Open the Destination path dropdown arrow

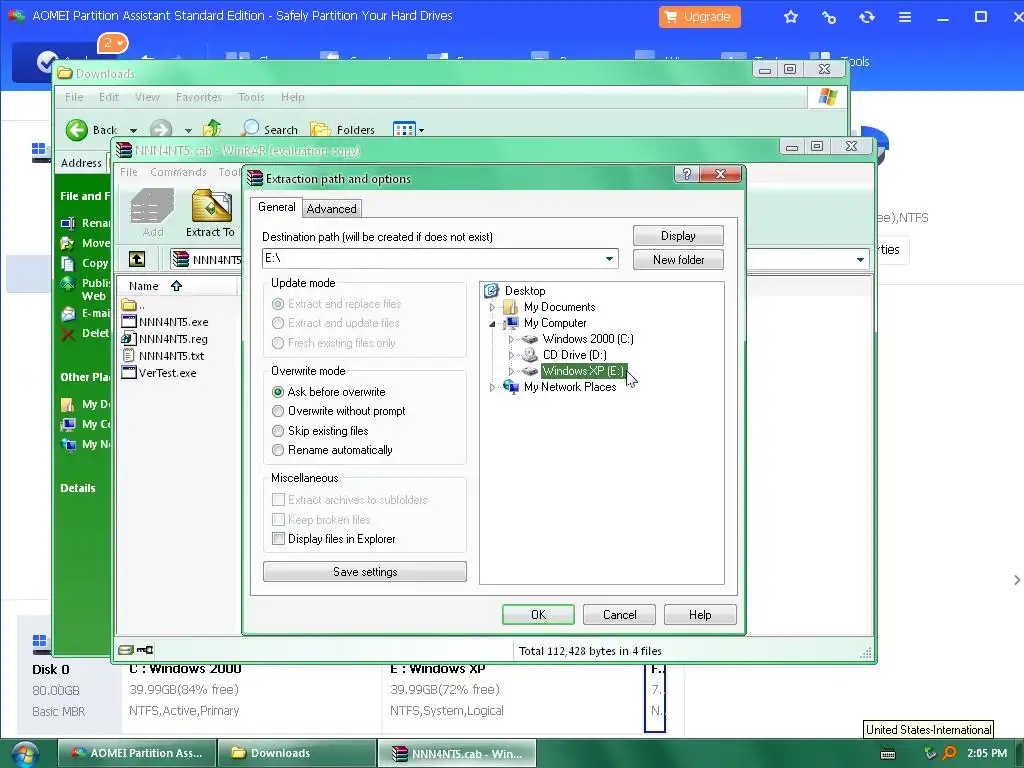pos(609,259)
